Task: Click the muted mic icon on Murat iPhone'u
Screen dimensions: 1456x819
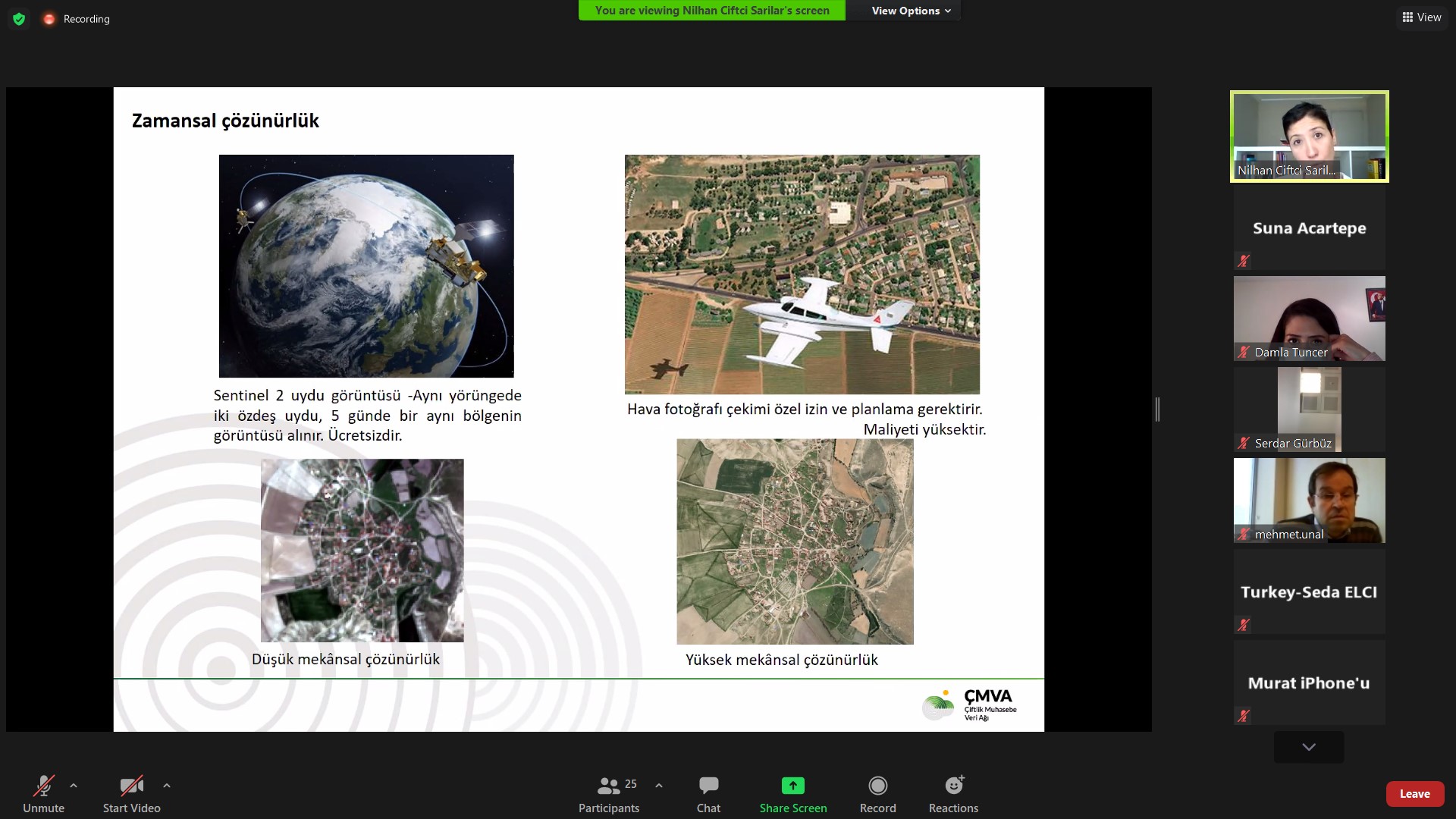Action: click(1244, 715)
